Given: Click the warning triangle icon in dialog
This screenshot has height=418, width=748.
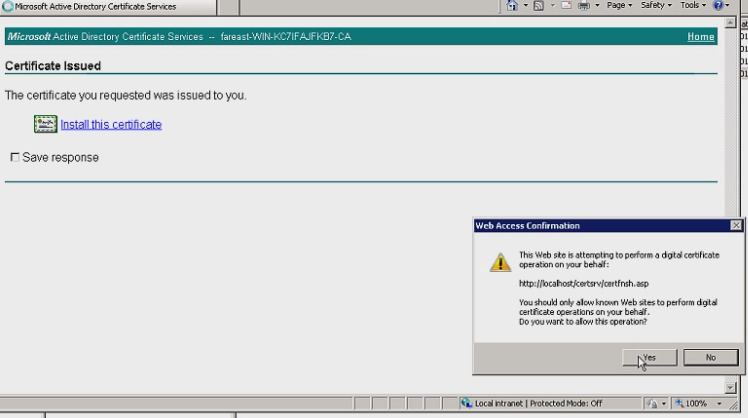Looking at the screenshot, I should (x=500, y=262).
